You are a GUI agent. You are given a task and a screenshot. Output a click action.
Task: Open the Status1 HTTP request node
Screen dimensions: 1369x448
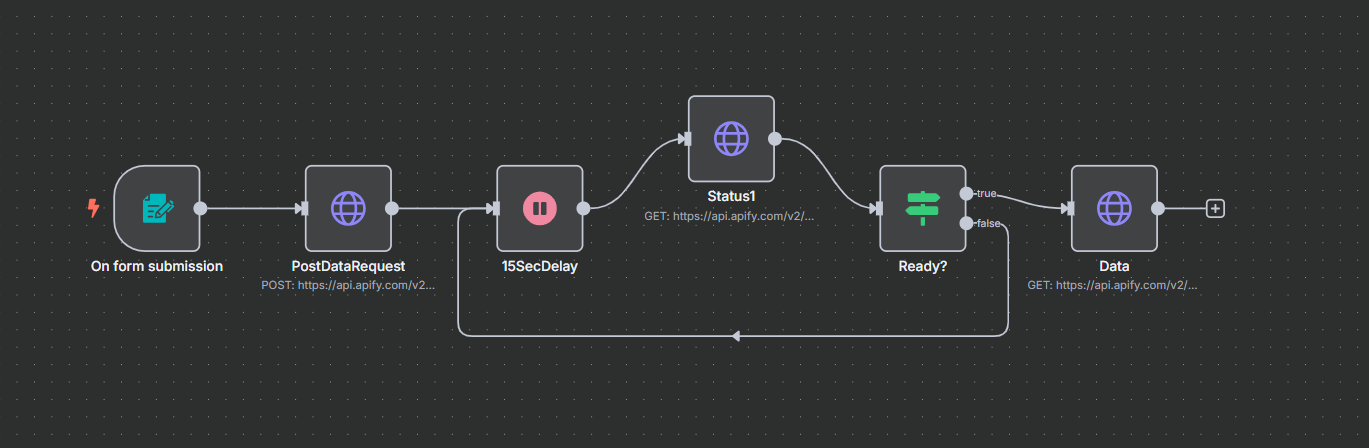pyautogui.click(x=731, y=139)
